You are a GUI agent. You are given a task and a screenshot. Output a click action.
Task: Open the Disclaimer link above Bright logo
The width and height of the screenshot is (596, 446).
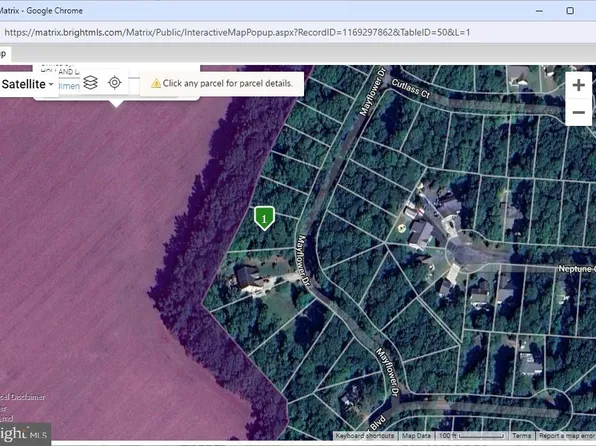pyautogui.click(x=22, y=397)
